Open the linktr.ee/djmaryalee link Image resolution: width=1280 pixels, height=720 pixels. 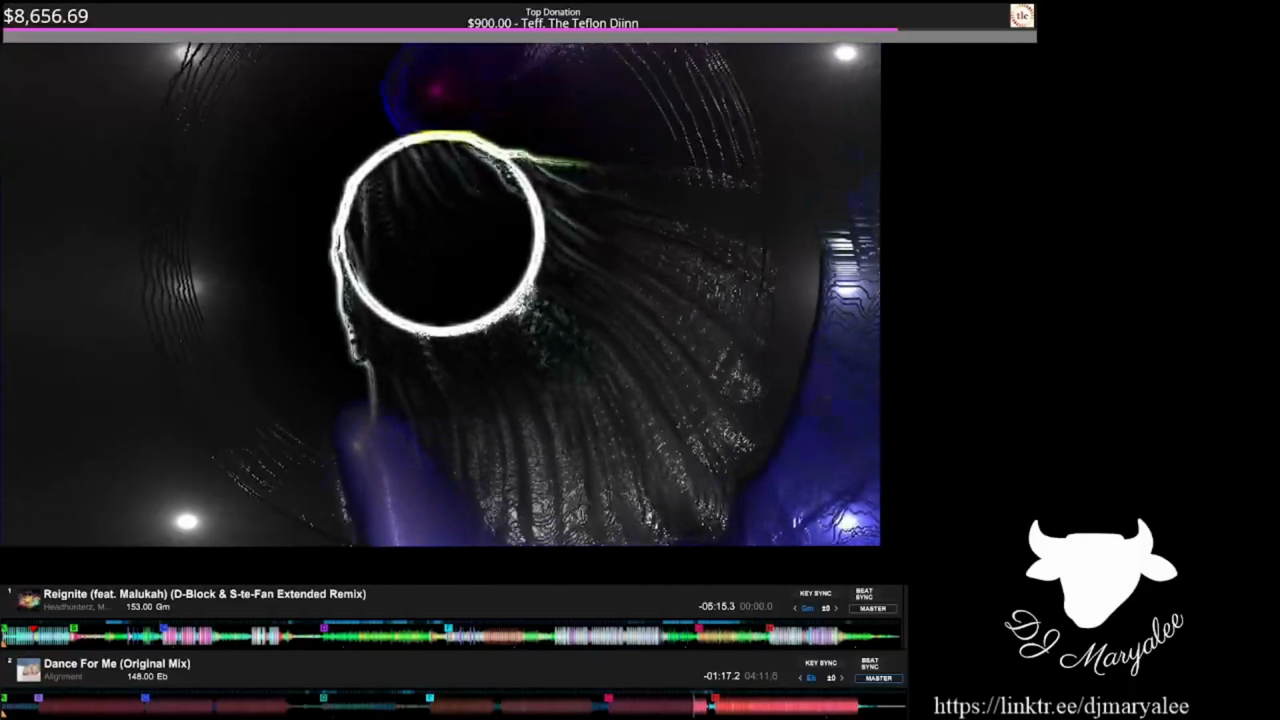pyautogui.click(x=1060, y=705)
